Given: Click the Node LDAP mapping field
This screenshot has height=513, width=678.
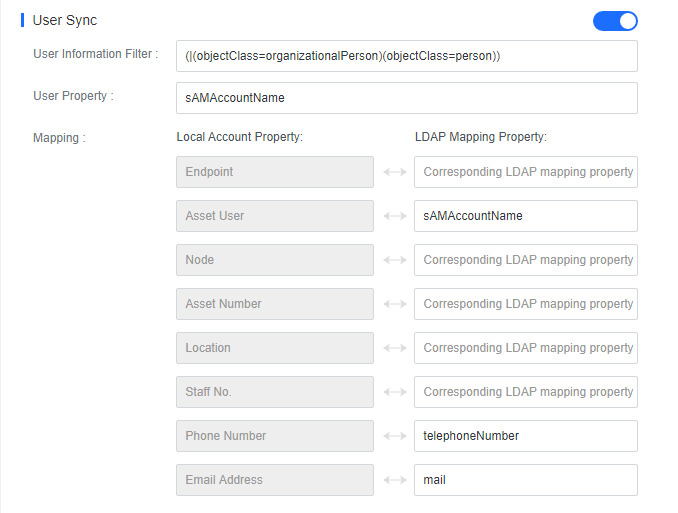Looking at the screenshot, I should click(526, 260).
